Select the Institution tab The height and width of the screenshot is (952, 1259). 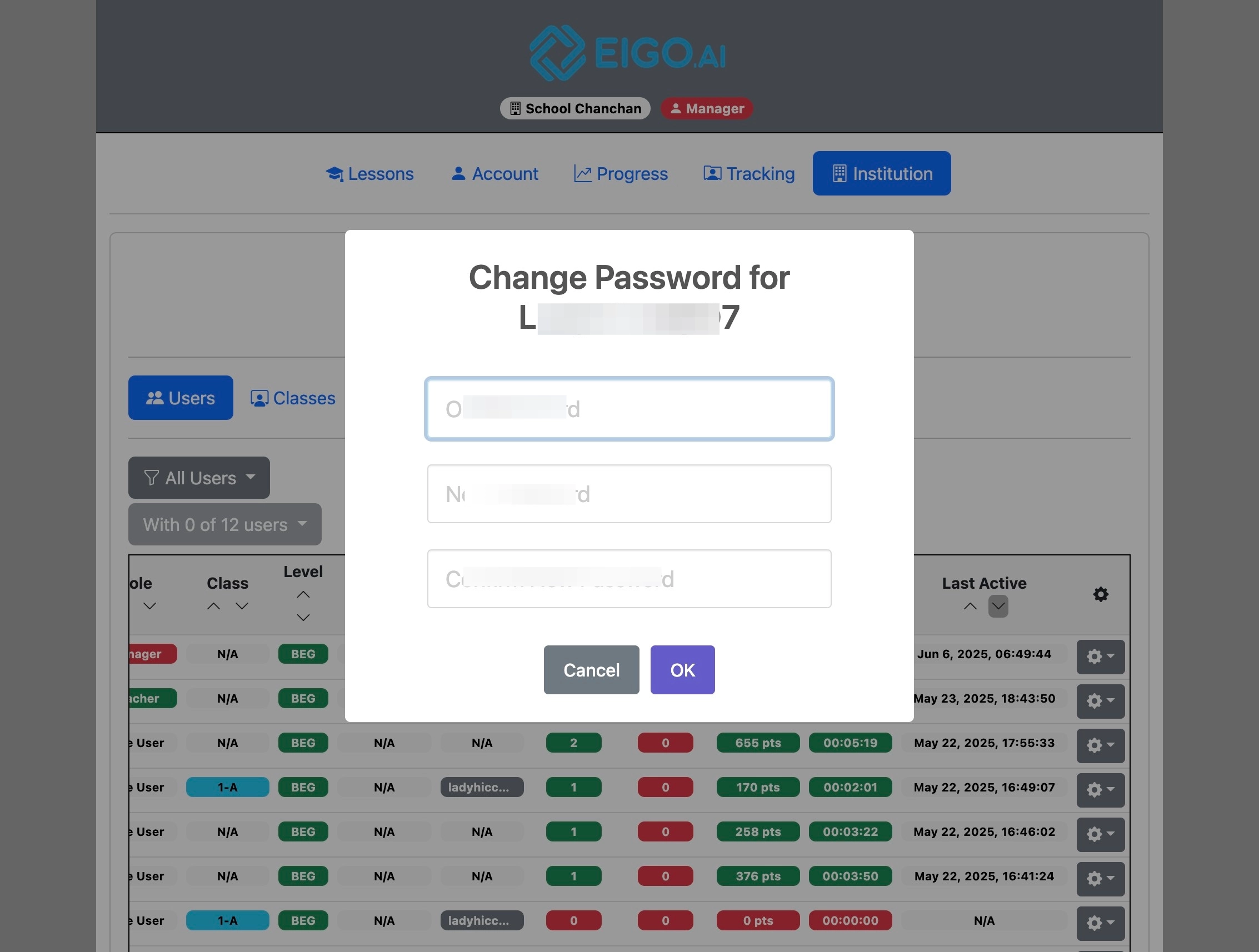pos(882,173)
